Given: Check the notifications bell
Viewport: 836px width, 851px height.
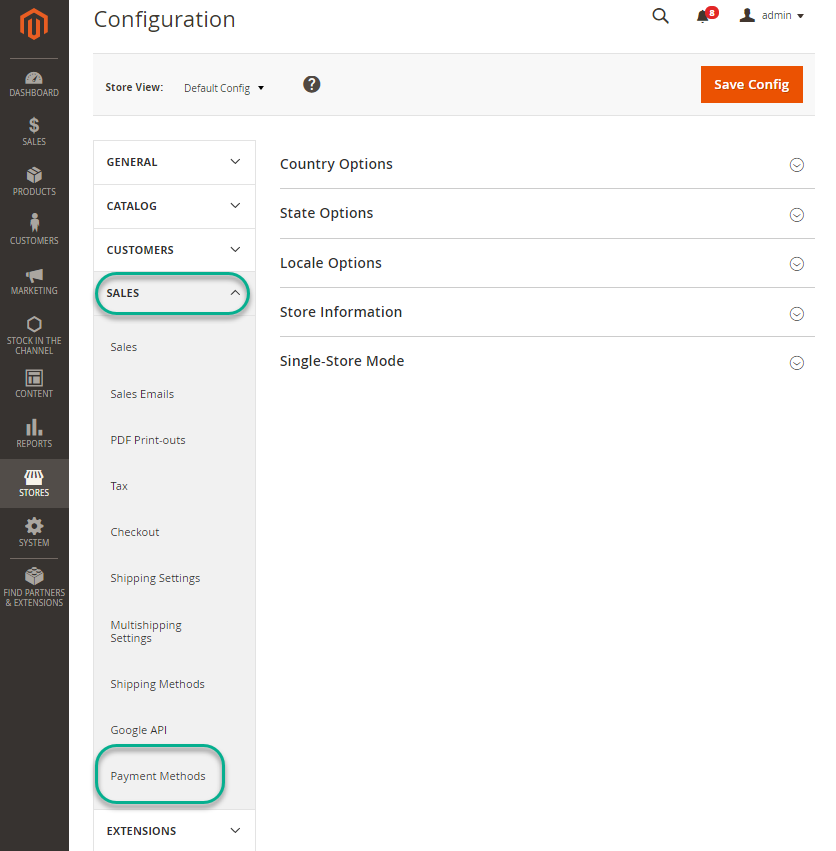Looking at the screenshot, I should coord(703,16).
